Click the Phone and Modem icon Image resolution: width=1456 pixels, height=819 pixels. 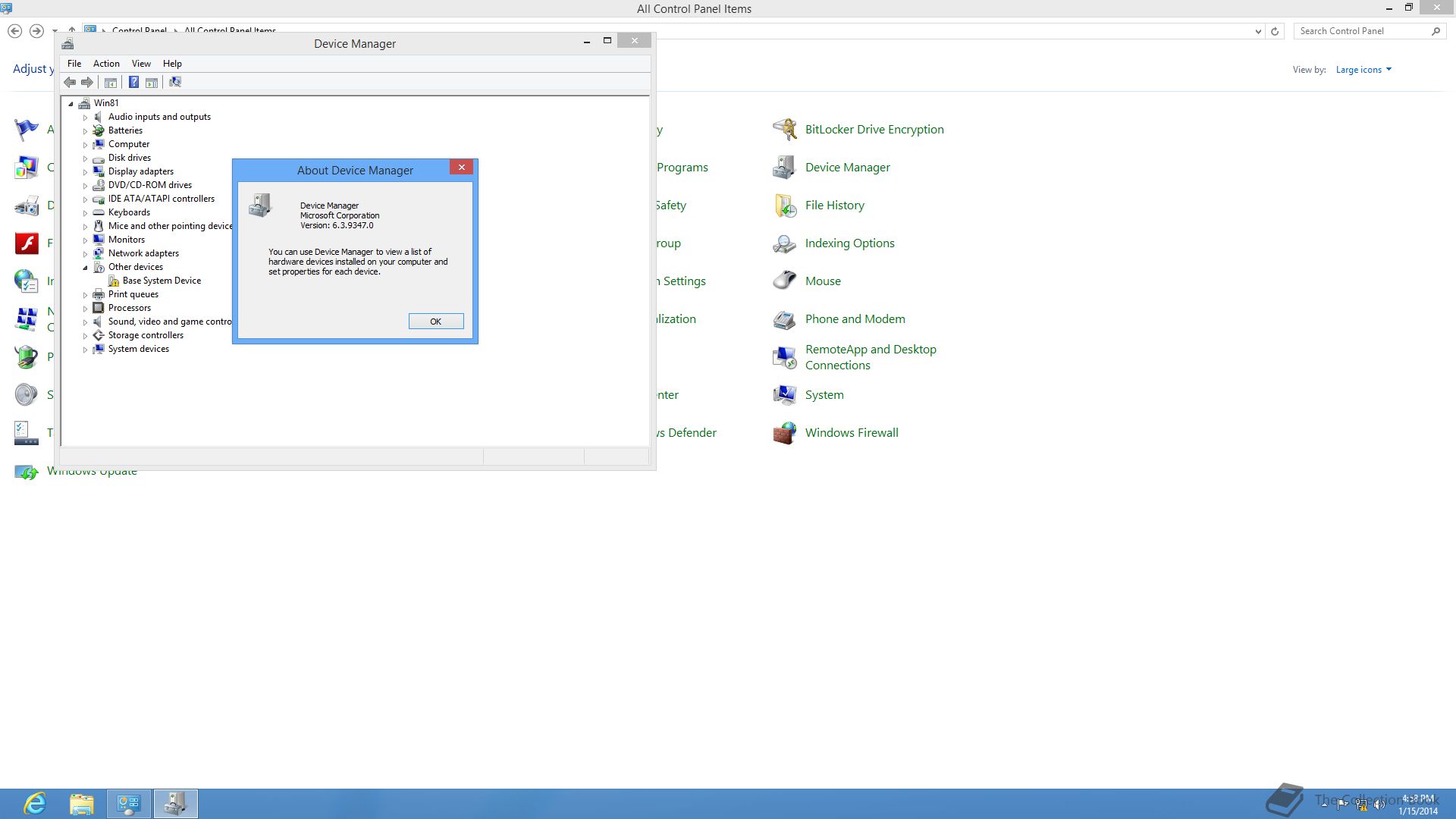pos(784,318)
